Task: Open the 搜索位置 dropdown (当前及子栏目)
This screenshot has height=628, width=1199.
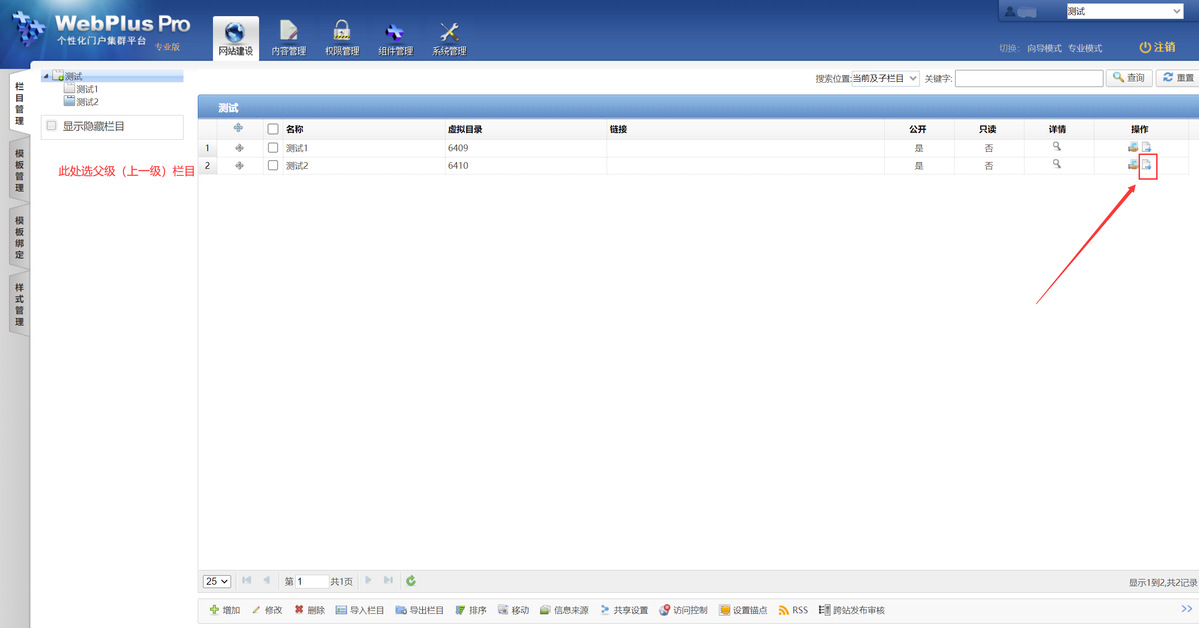Action: coord(885,78)
